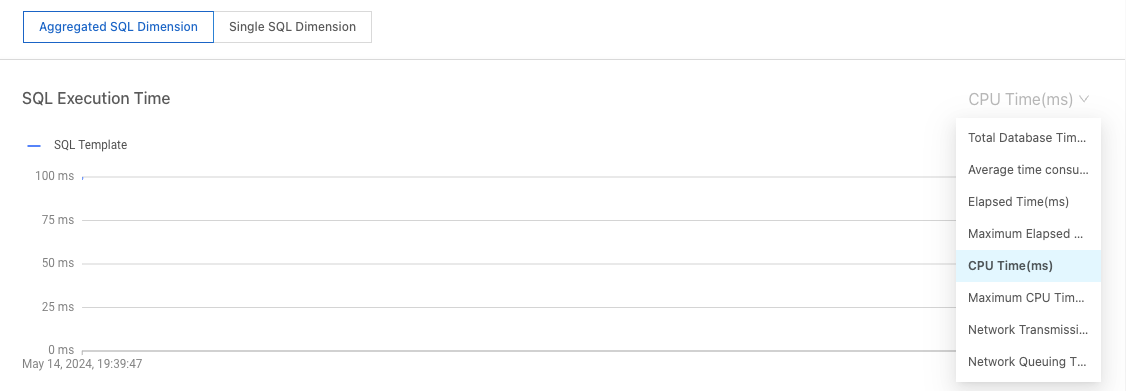Select Elapsed Time(ms) from the list

coord(1028,202)
